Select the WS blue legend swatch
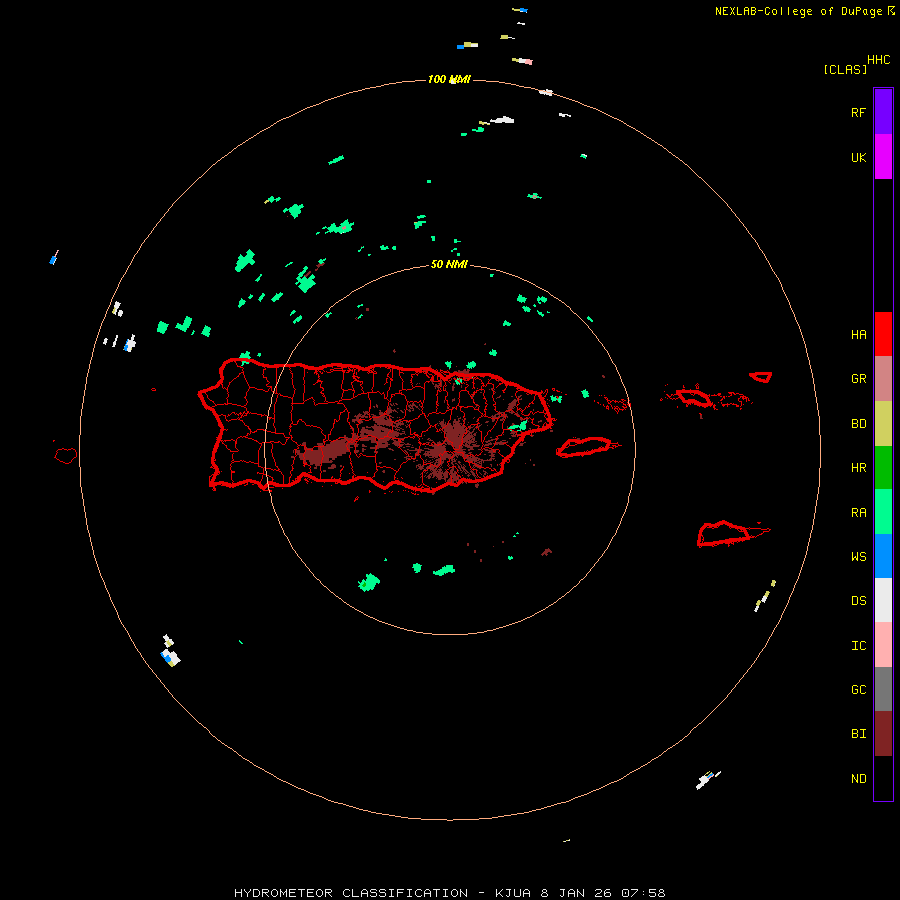900x900 pixels. (x=883, y=556)
